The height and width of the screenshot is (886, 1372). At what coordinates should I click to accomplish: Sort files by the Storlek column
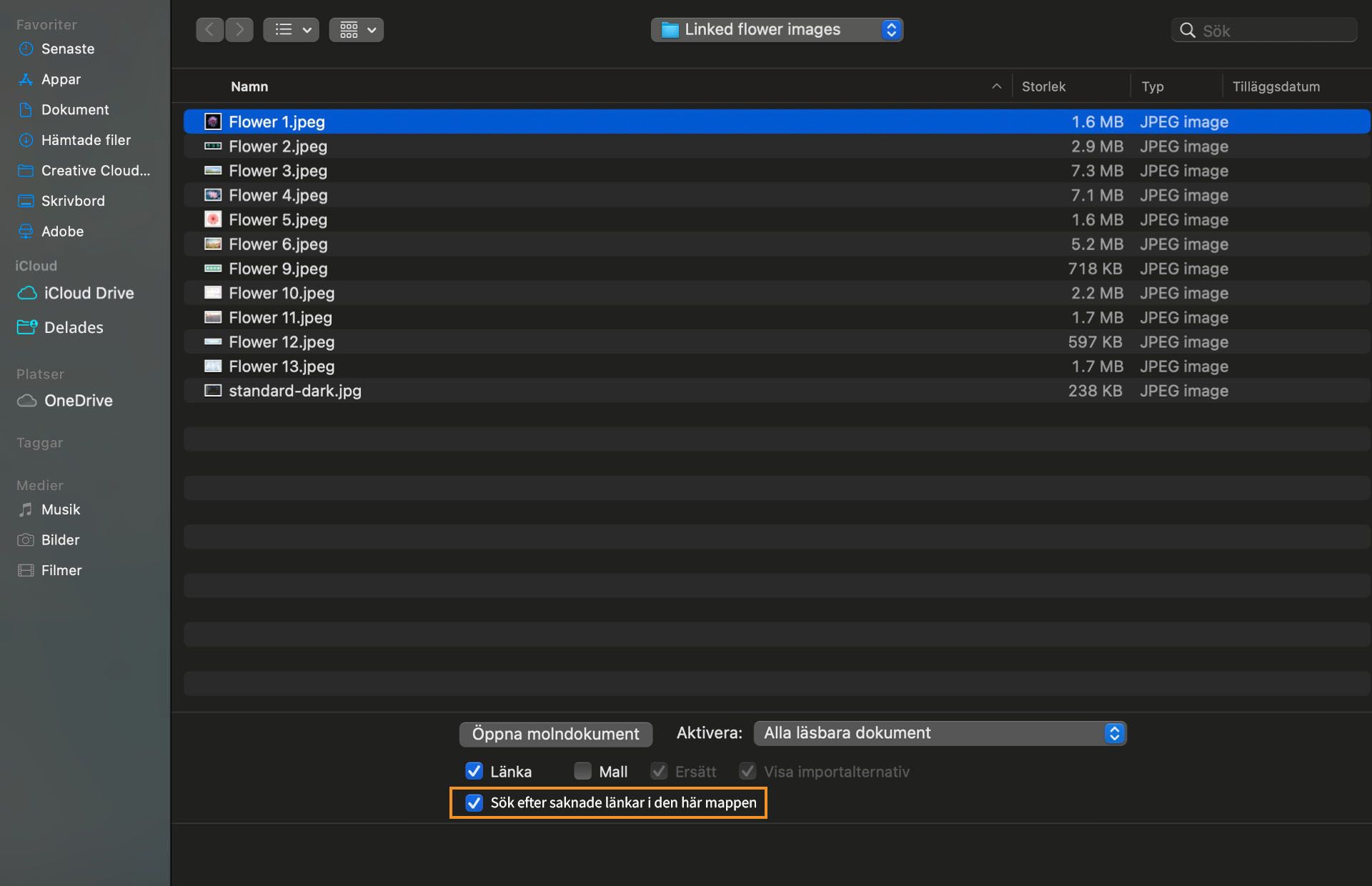1043,87
